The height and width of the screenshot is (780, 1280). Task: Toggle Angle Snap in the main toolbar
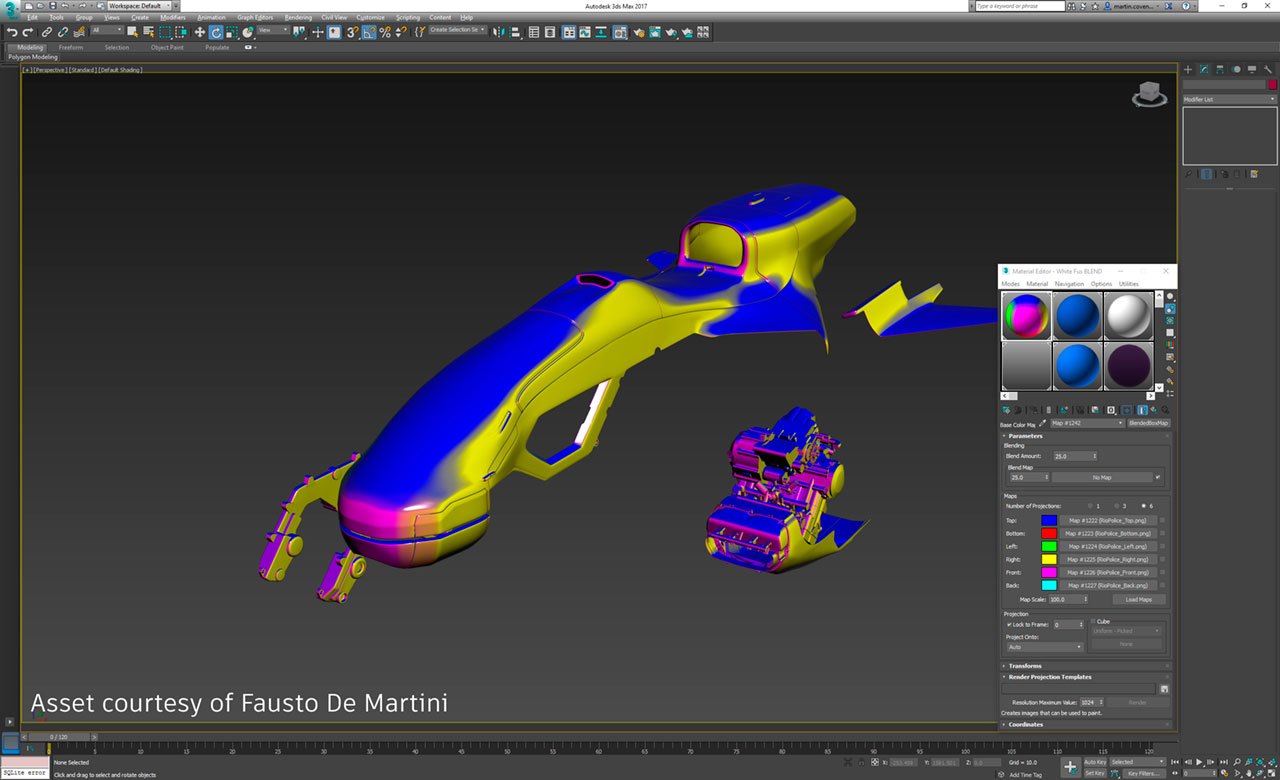tap(367, 33)
